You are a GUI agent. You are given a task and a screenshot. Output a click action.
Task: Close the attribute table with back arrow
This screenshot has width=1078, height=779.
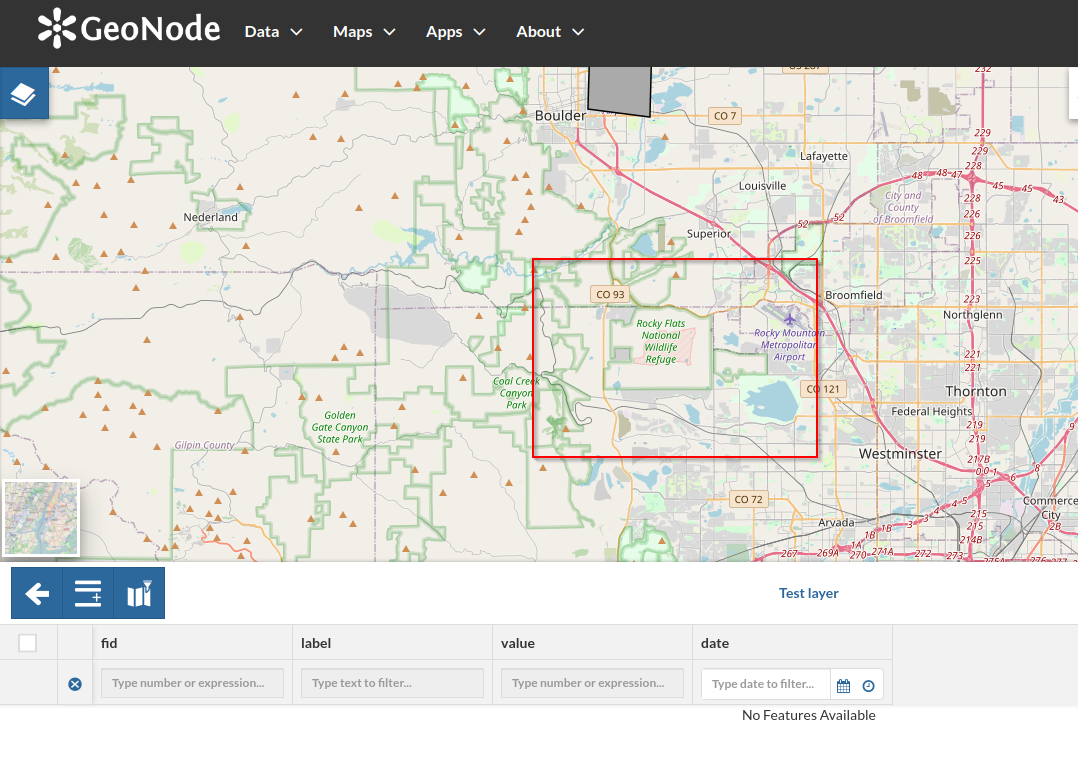(x=36, y=593)
